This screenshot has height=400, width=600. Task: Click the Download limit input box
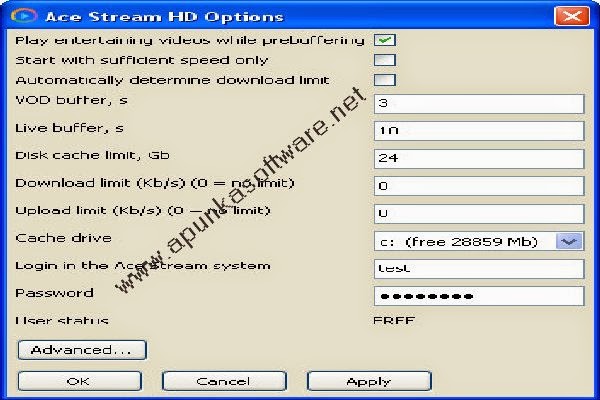click(479, 186)
